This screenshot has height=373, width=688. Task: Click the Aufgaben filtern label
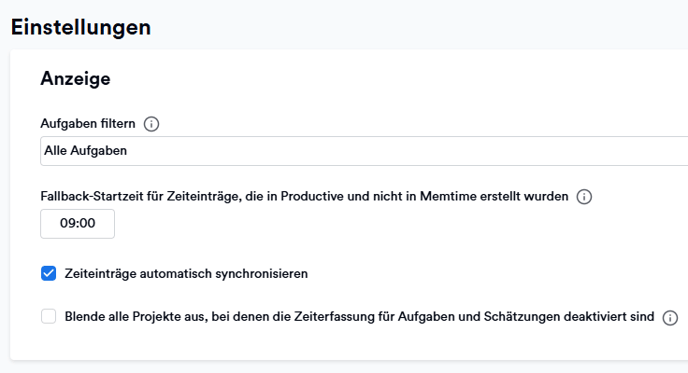tap(88, 124)
